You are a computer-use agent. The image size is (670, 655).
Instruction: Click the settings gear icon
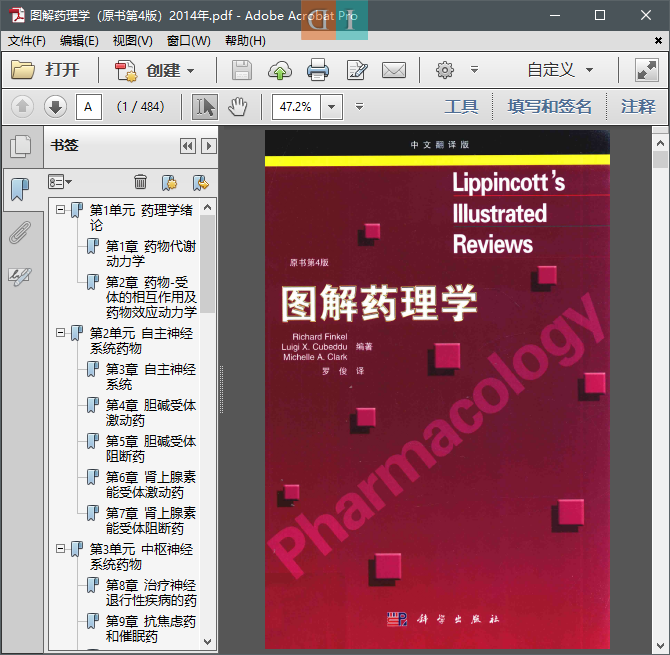[x=445, y=70]
